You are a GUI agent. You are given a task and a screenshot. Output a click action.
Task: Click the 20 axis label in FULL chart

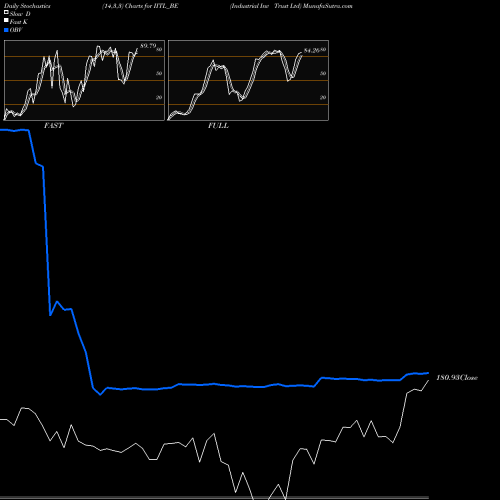click(323, 97)
